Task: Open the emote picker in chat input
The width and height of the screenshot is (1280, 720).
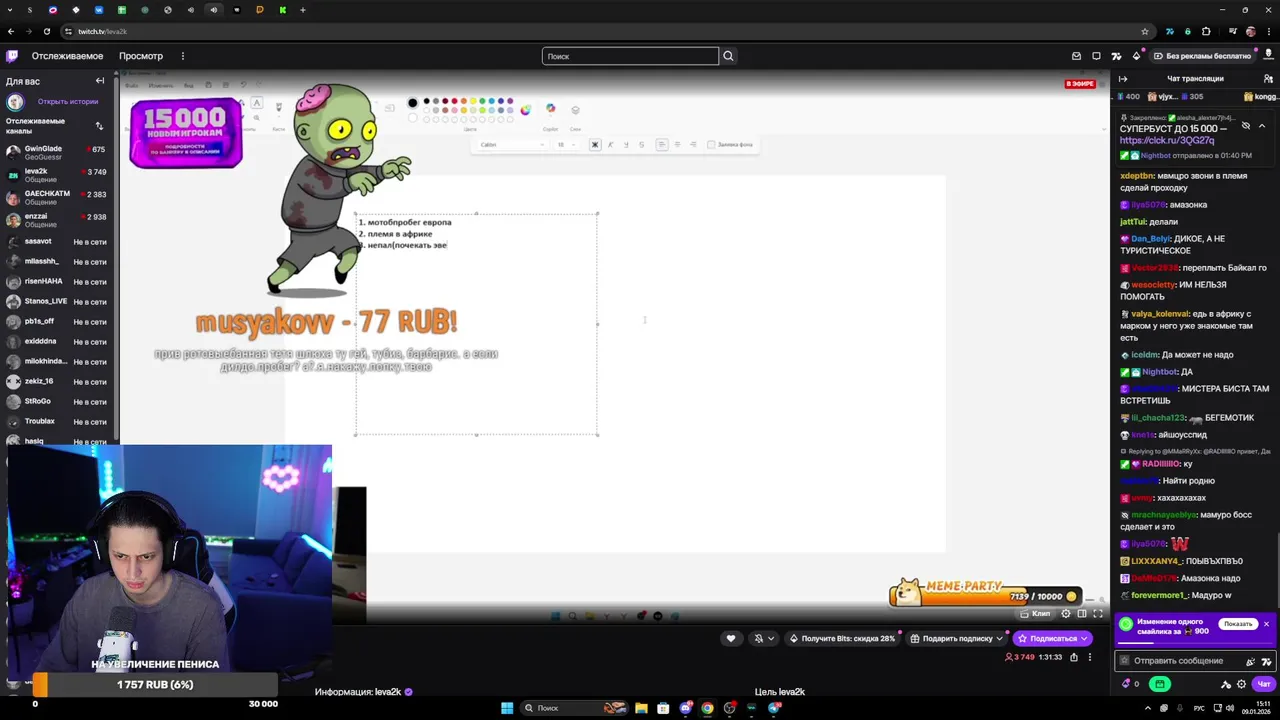Action: coord(1250,661)
